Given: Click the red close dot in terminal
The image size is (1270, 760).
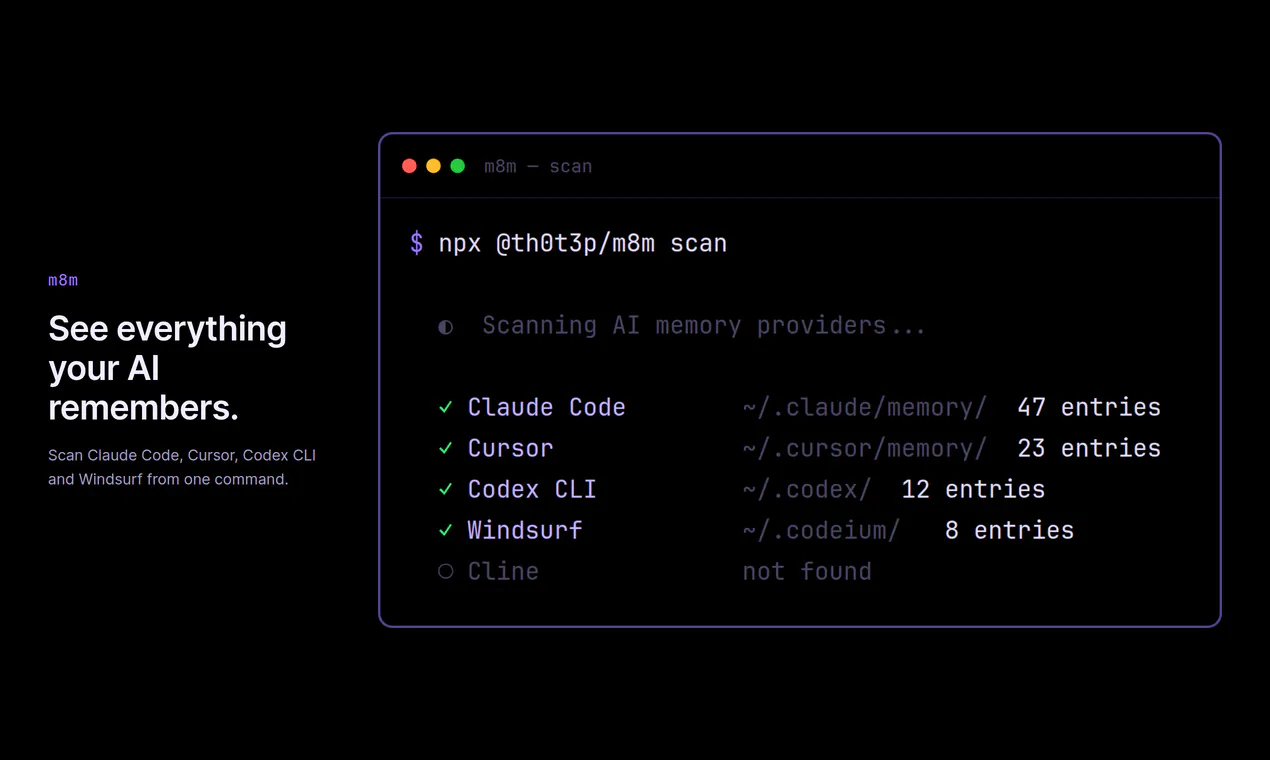Looking at the screenshot, I should tap(409, 166).
